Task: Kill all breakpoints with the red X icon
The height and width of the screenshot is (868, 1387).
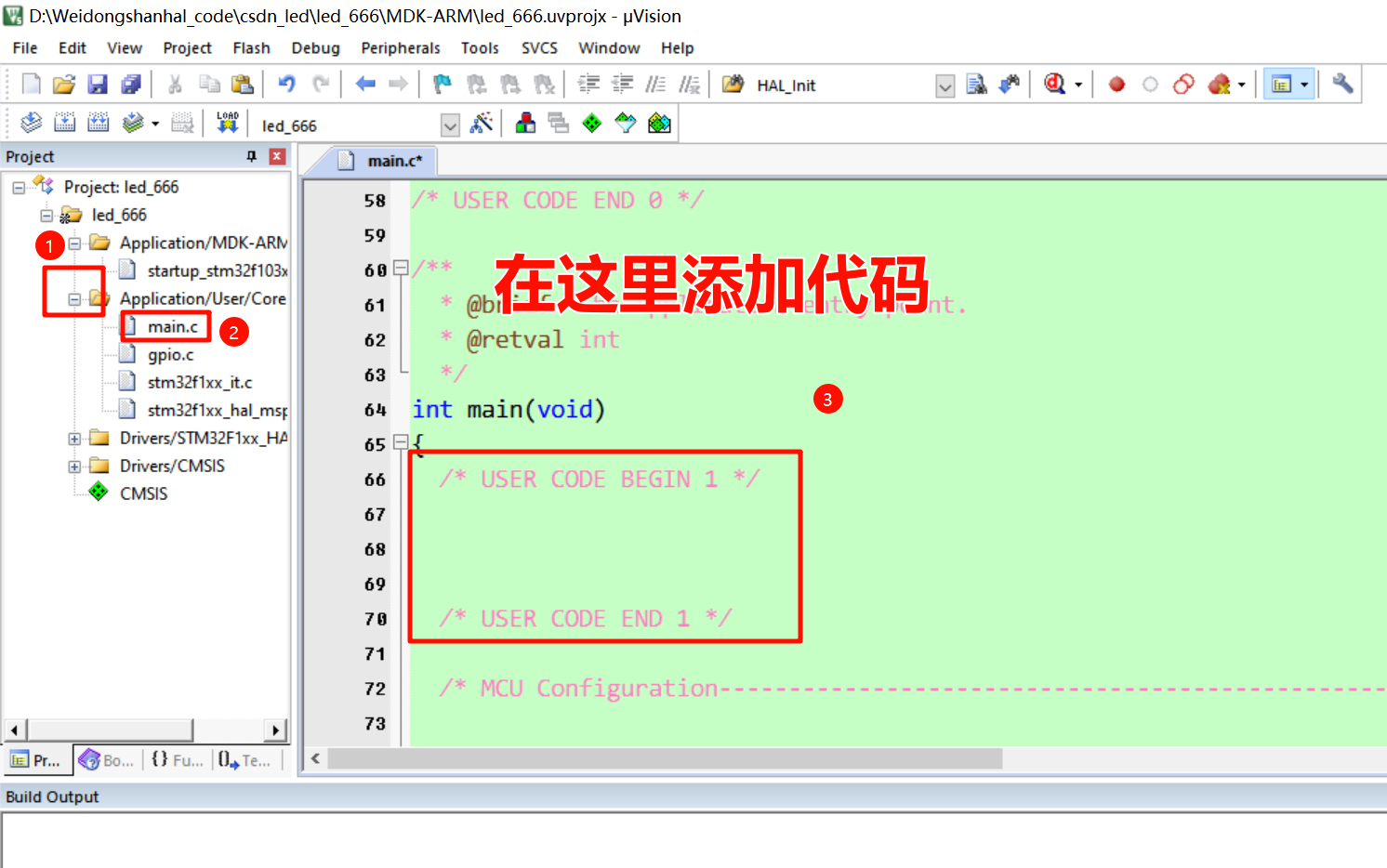Action: 1219,85
